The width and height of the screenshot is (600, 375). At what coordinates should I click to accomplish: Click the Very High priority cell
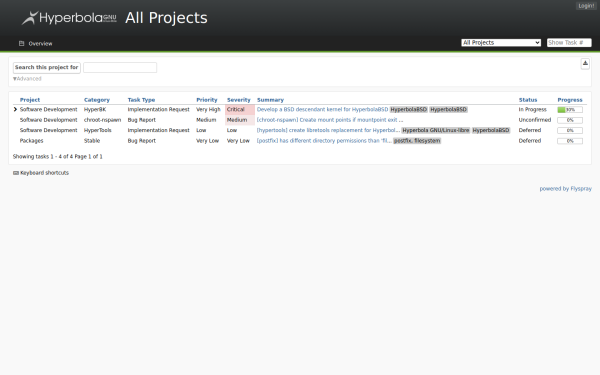[208, 109]
